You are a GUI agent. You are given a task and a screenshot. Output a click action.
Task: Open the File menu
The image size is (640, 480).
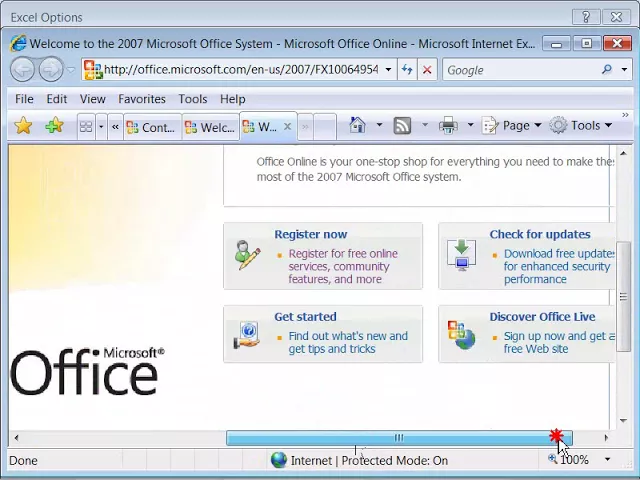click(24, 99)
